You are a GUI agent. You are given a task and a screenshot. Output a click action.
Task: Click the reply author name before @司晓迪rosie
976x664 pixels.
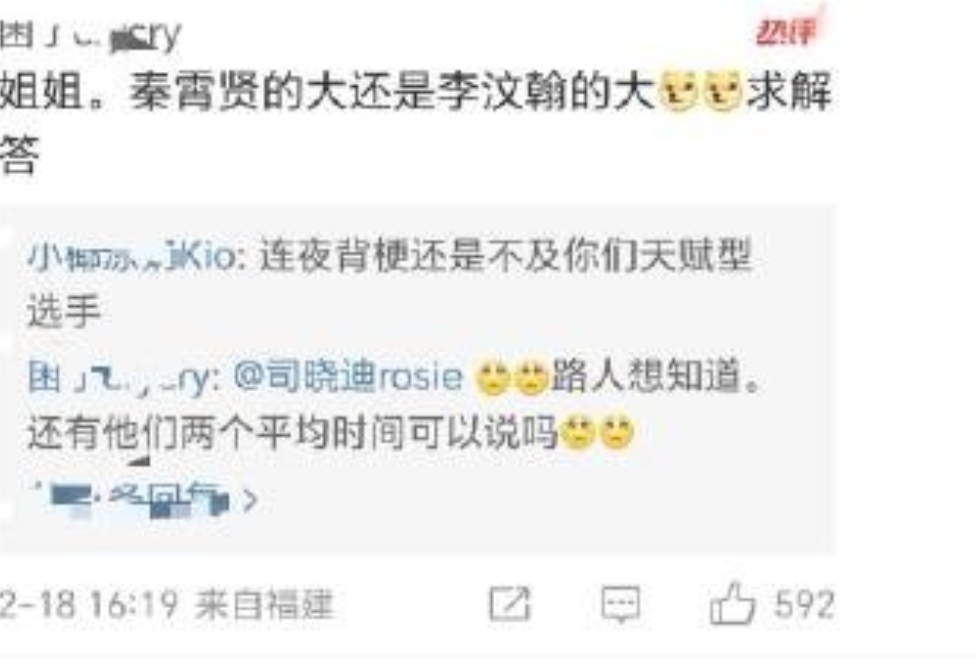(121, 378)
